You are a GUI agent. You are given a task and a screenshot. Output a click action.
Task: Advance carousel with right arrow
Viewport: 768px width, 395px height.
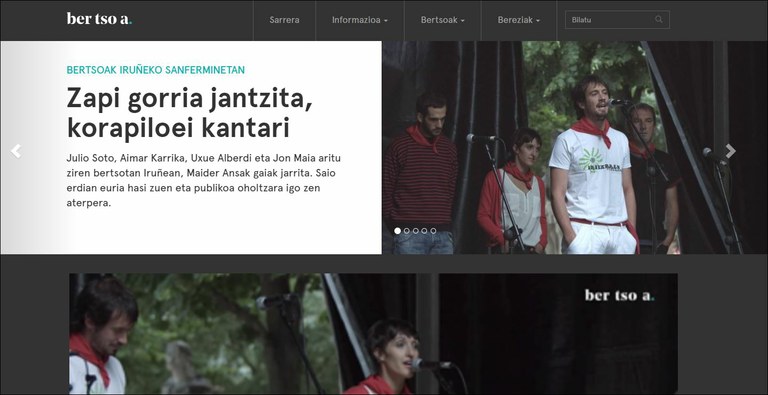(x=730, y=151)
